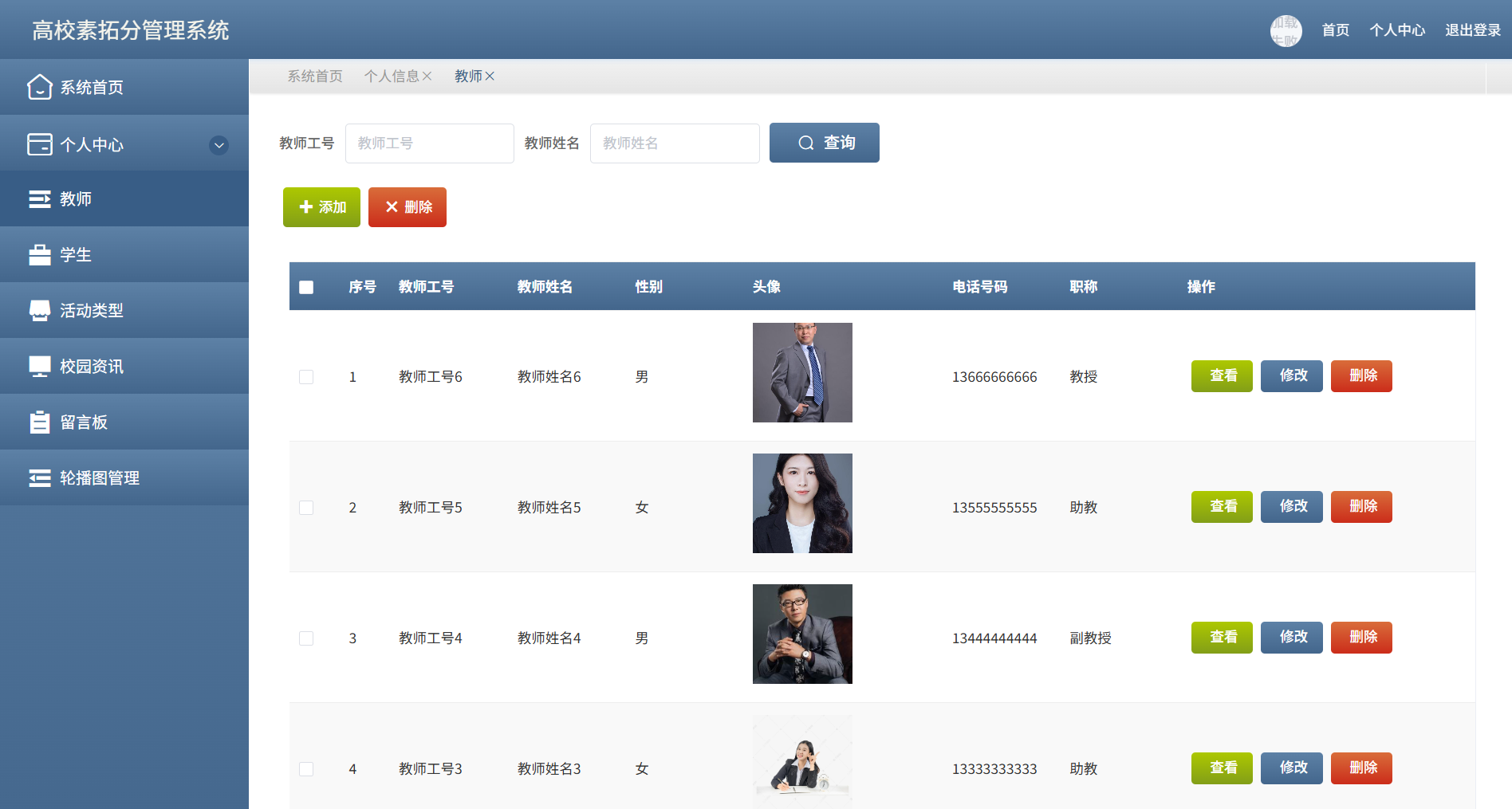Click the 高校素拓分管理系统 title
Image resolution: width=1512 pixels, height=809 pixels.
pos(131,30)
